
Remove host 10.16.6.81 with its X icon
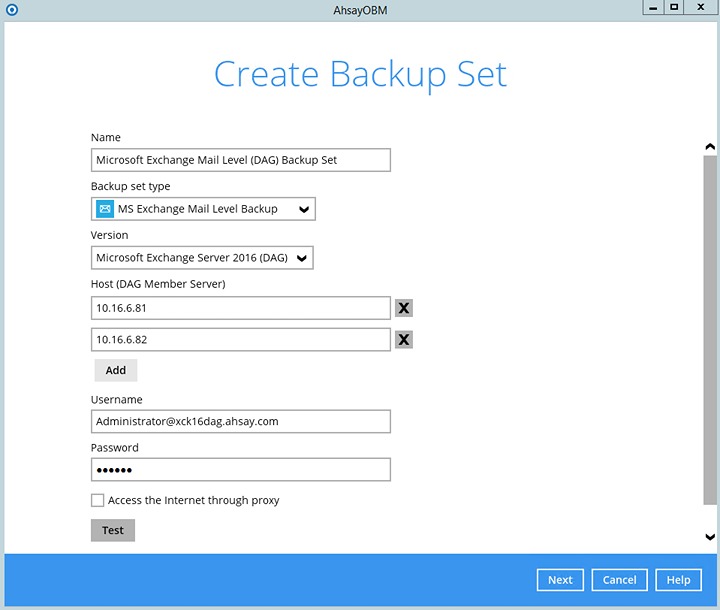(x=404, y=308)
